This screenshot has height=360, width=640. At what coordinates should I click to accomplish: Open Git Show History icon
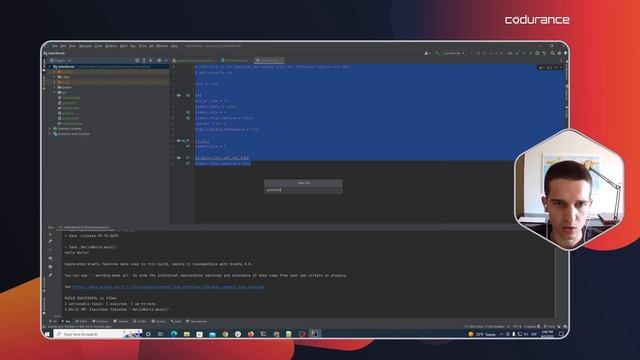tap(537, 53)
